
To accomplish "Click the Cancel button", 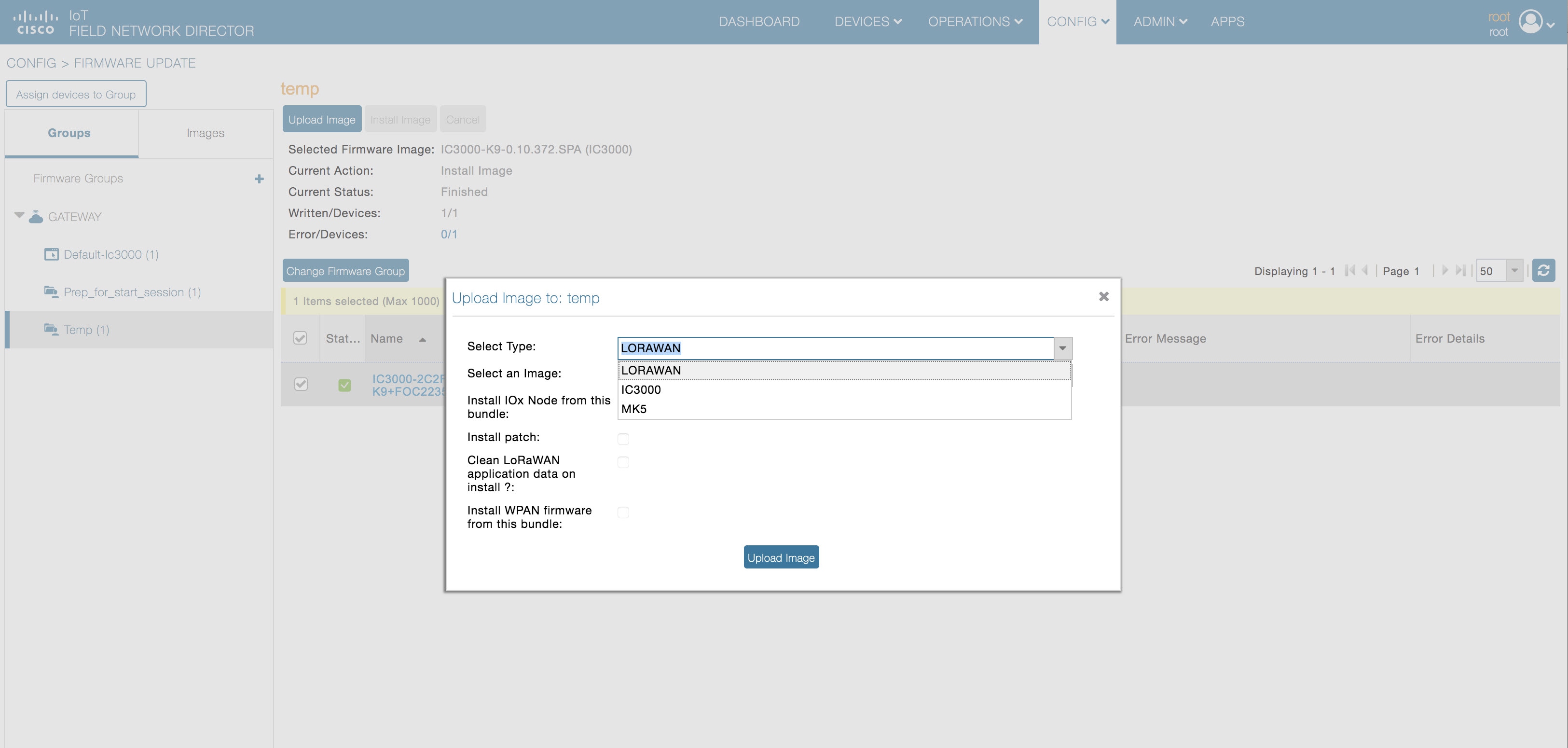I will tap(463, 119).
